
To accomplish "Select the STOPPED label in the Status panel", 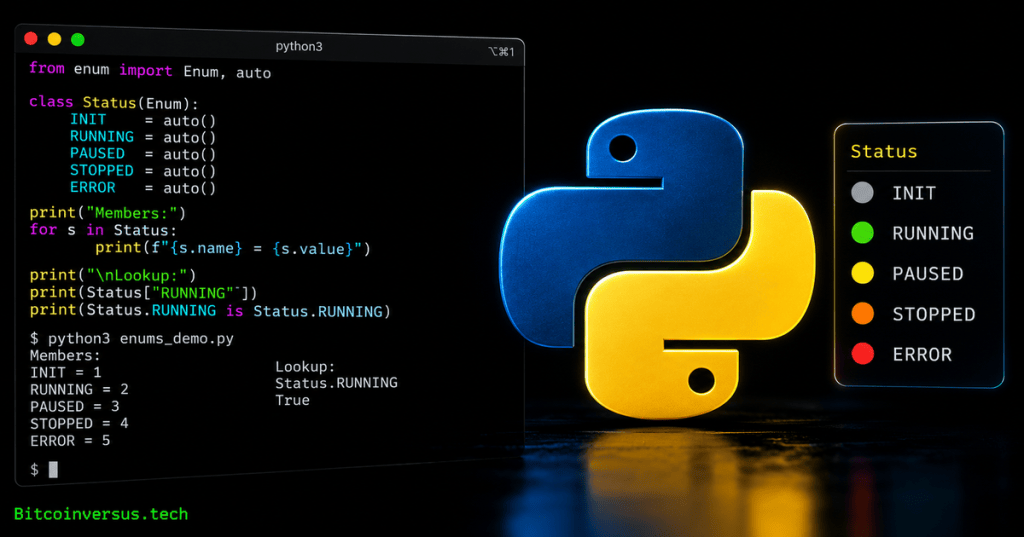I will 934,314.
